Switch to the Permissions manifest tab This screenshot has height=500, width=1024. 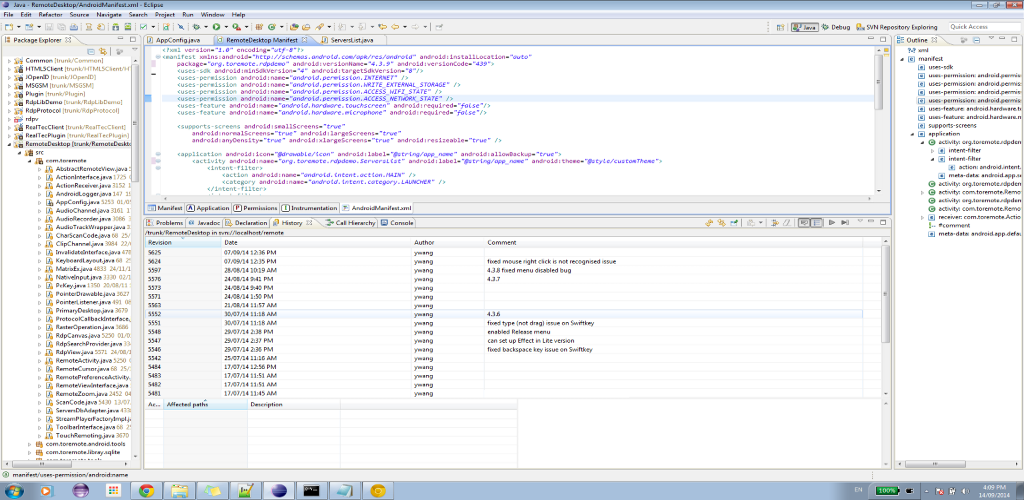tap(255, 208)
